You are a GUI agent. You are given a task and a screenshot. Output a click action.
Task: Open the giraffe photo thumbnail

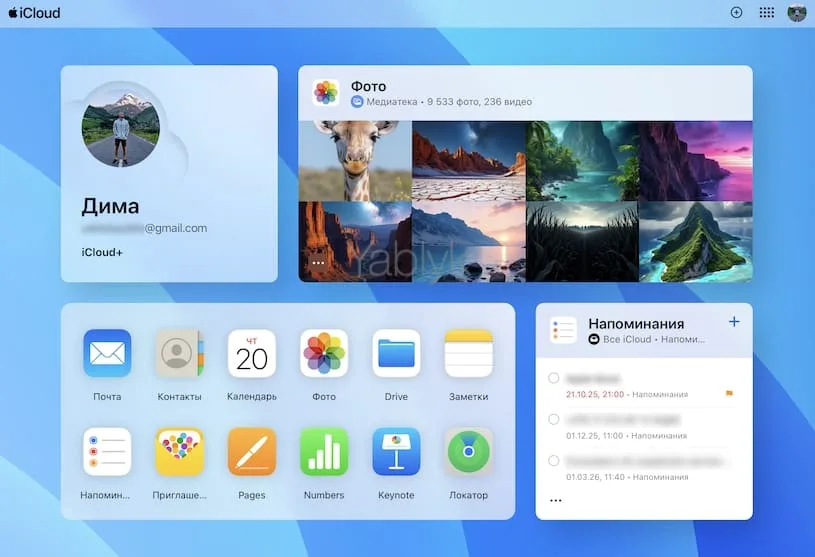point(355,161)
